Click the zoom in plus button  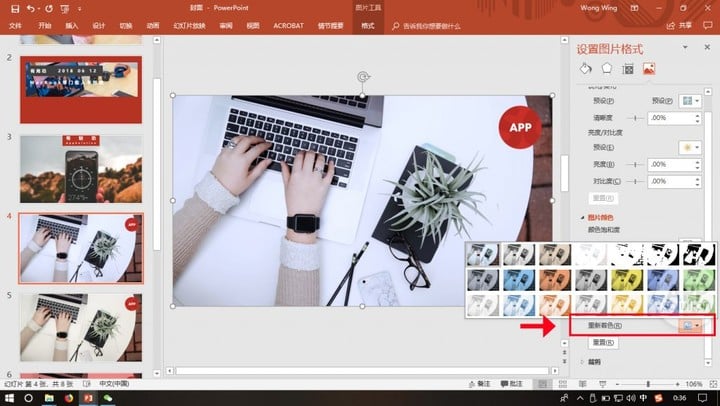[x=677, y=384]
